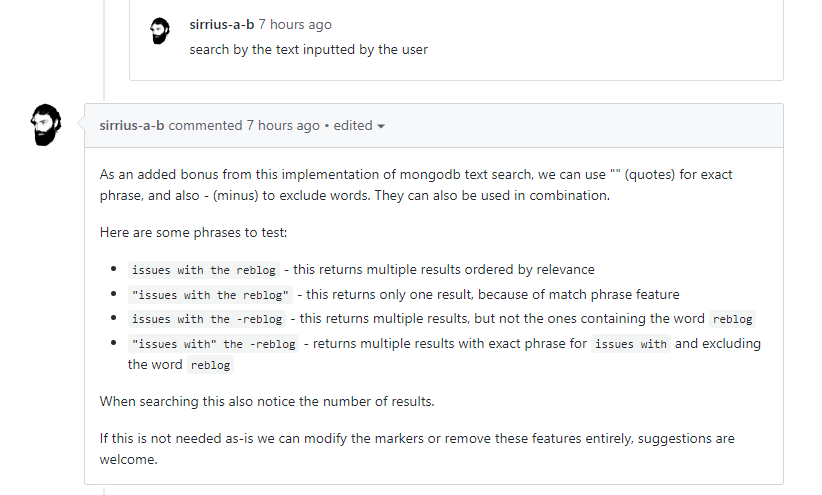Click the comment header's '7 hours ago' timestamp
This screenshot has width=822, height=495.
point(283,125)
